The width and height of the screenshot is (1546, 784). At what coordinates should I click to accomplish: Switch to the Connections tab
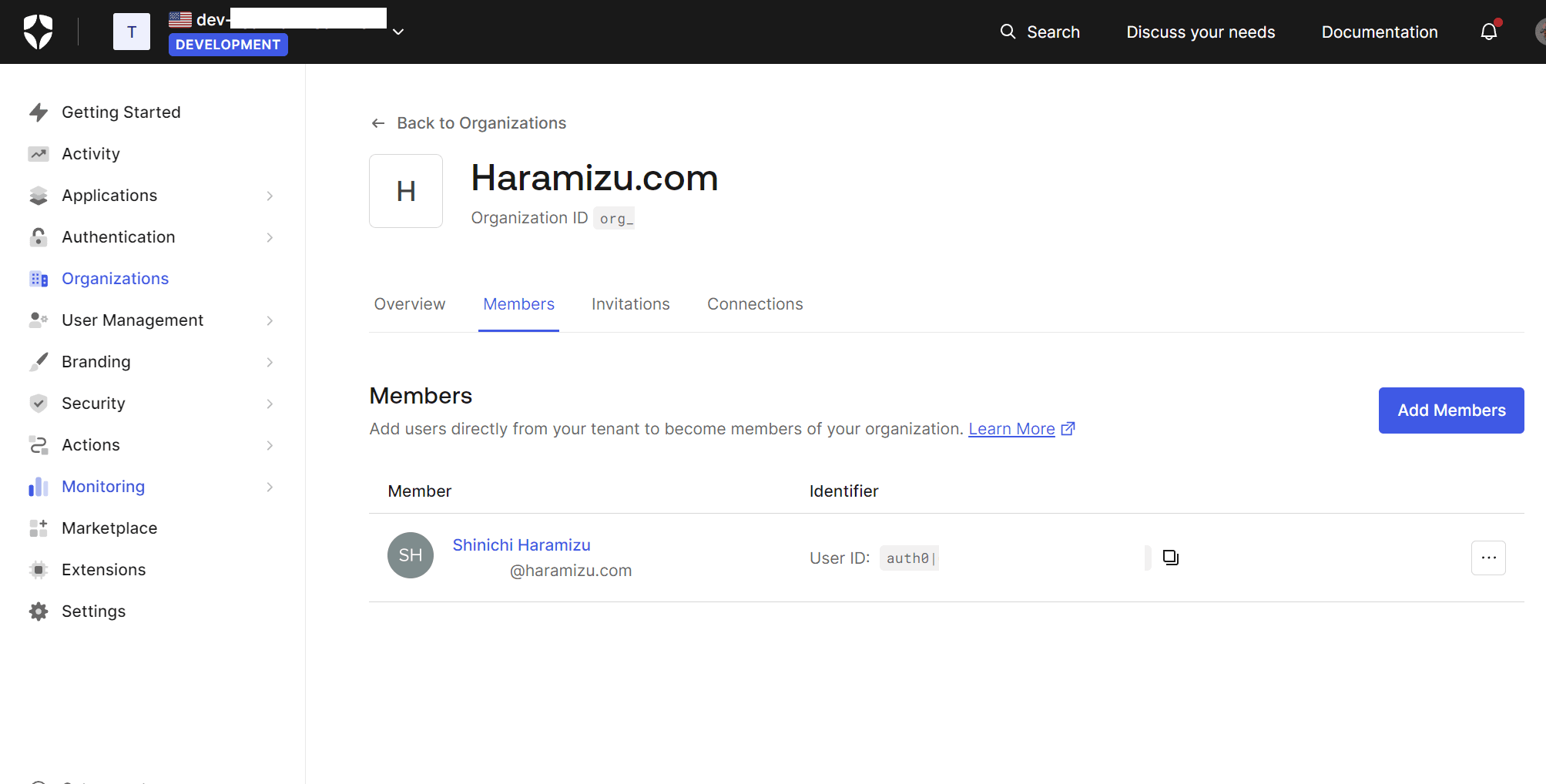pyautogui.click(x=755, y=304)
